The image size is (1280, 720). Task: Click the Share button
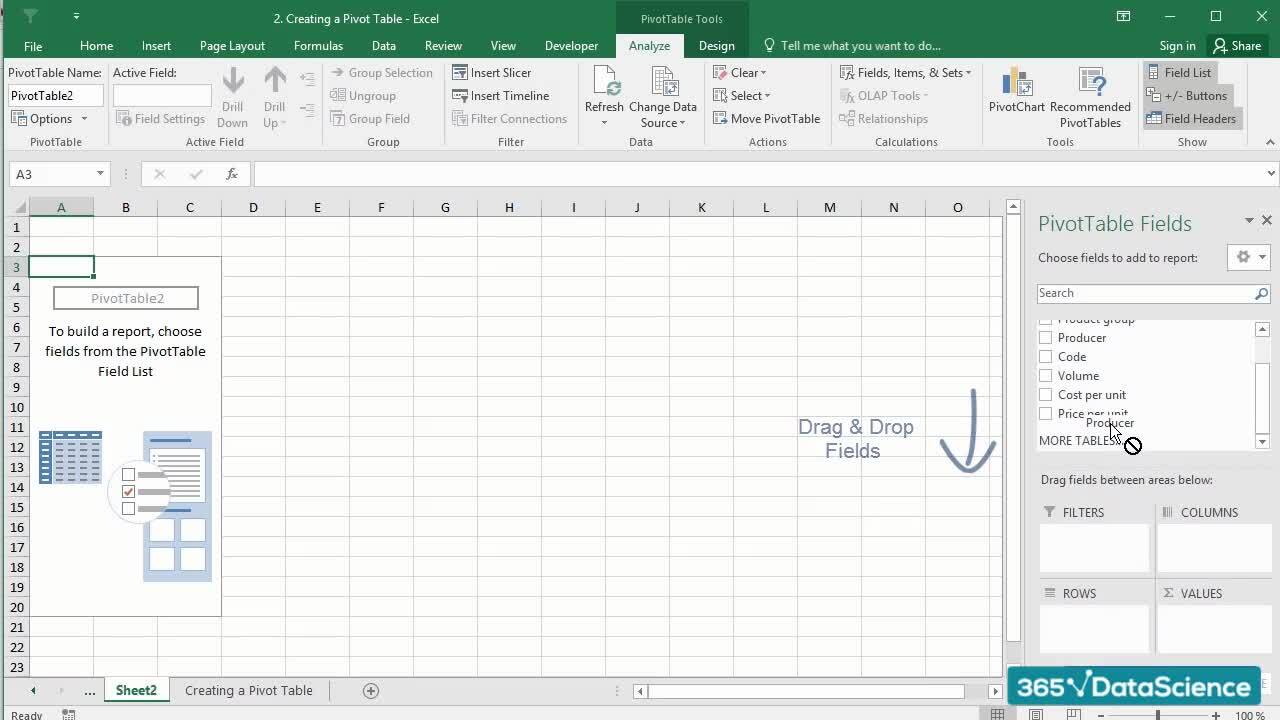click(1236, 45)
